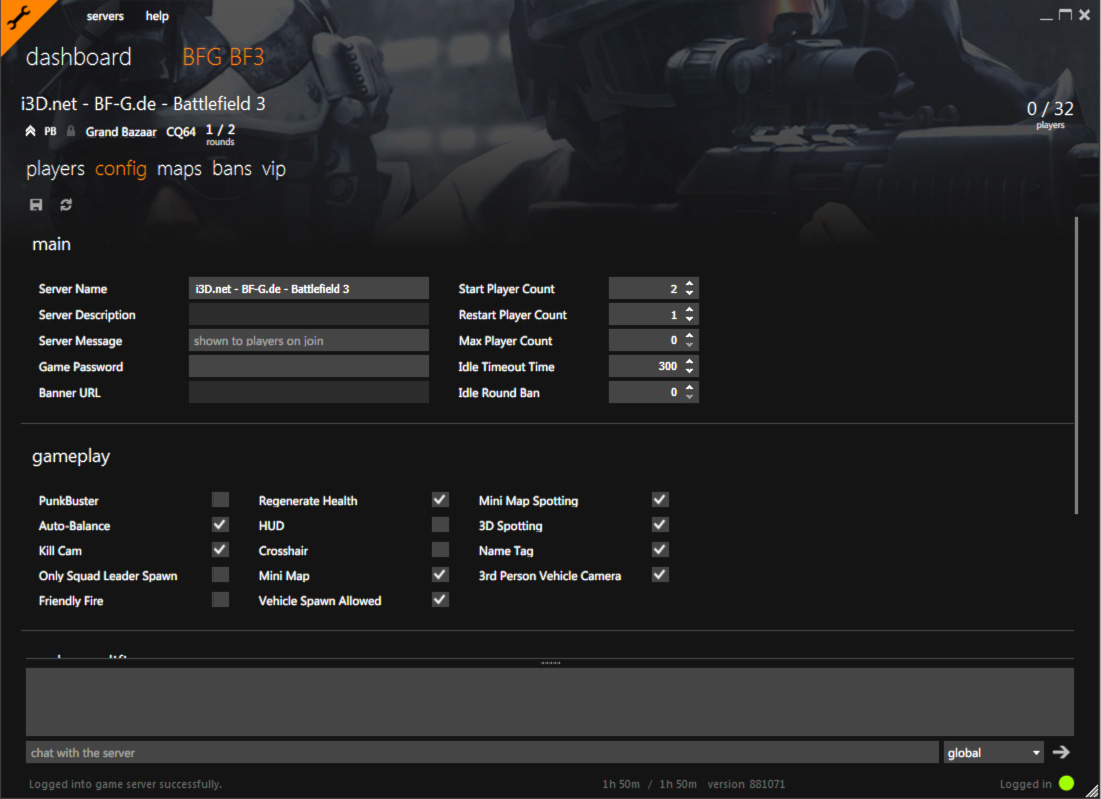1101x799 pixels.
Task: Click the chat with the server input
Action: click(482, 752)
